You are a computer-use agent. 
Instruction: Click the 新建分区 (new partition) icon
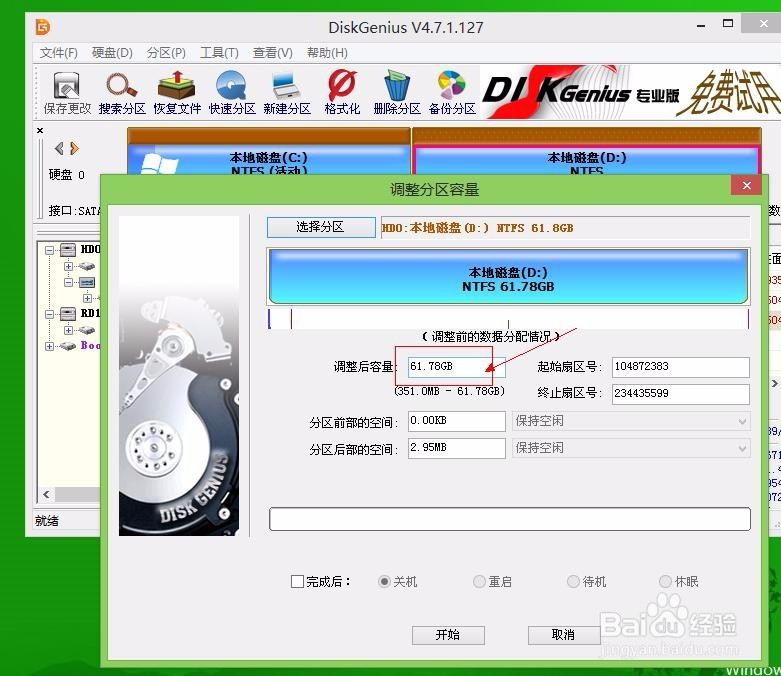pos(287,92)
